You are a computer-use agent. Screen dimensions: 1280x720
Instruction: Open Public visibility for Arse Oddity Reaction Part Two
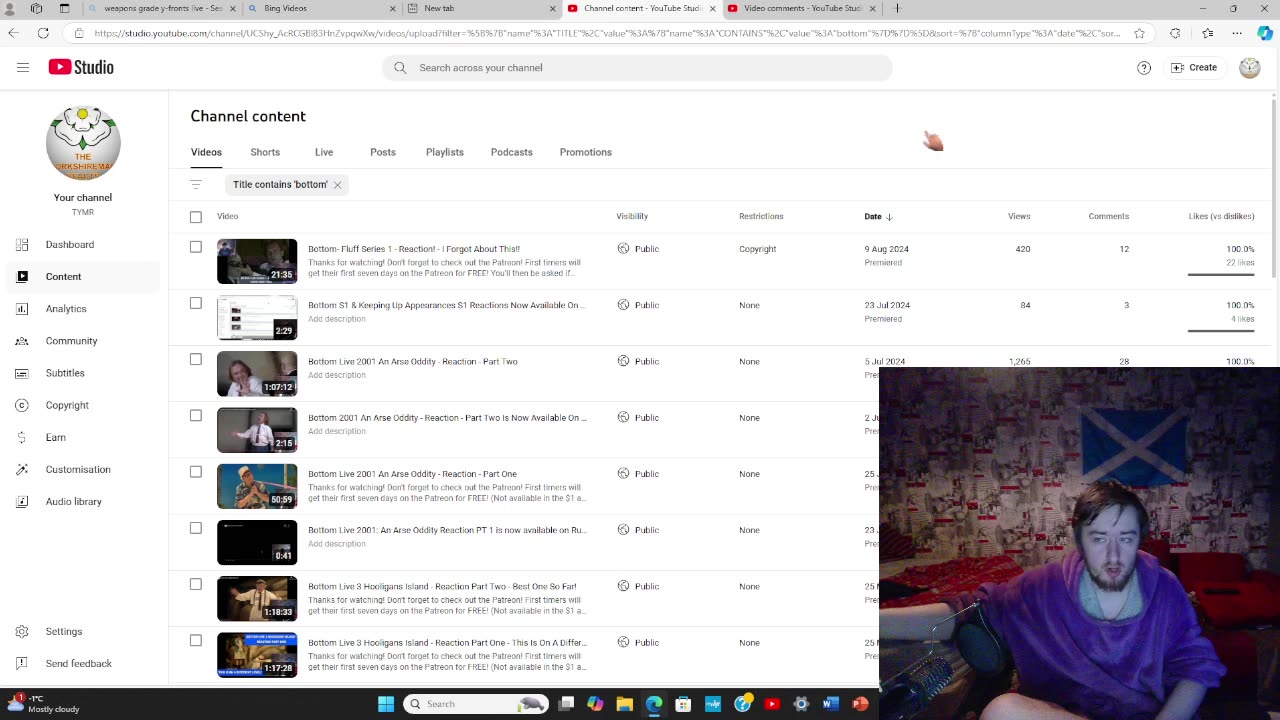[638, 361]
